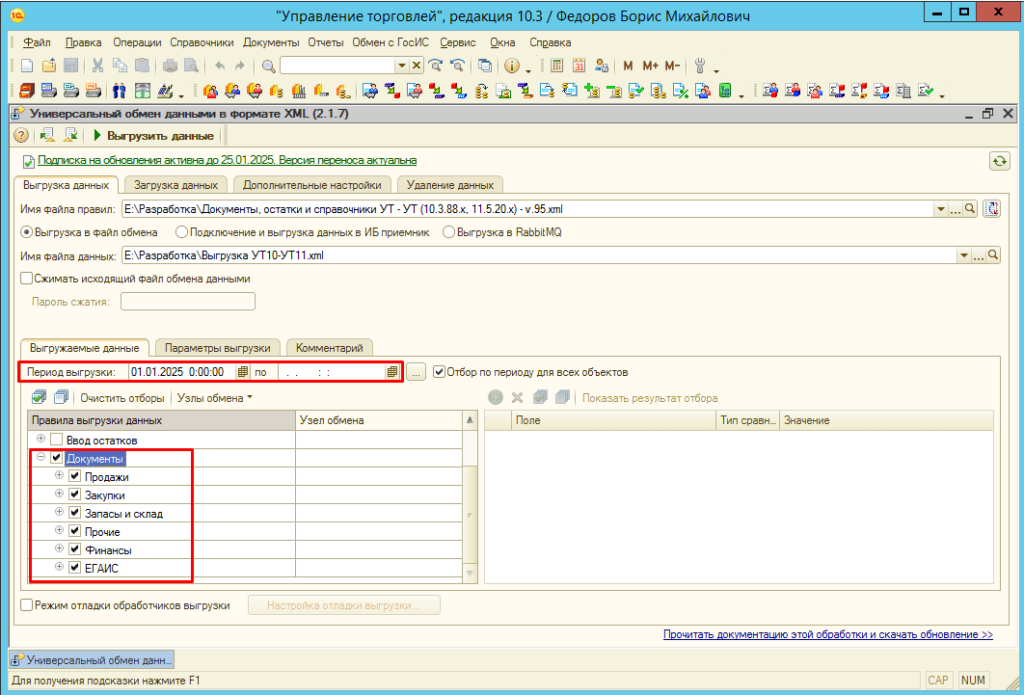Open the Сервис menu

click(458, 42)
